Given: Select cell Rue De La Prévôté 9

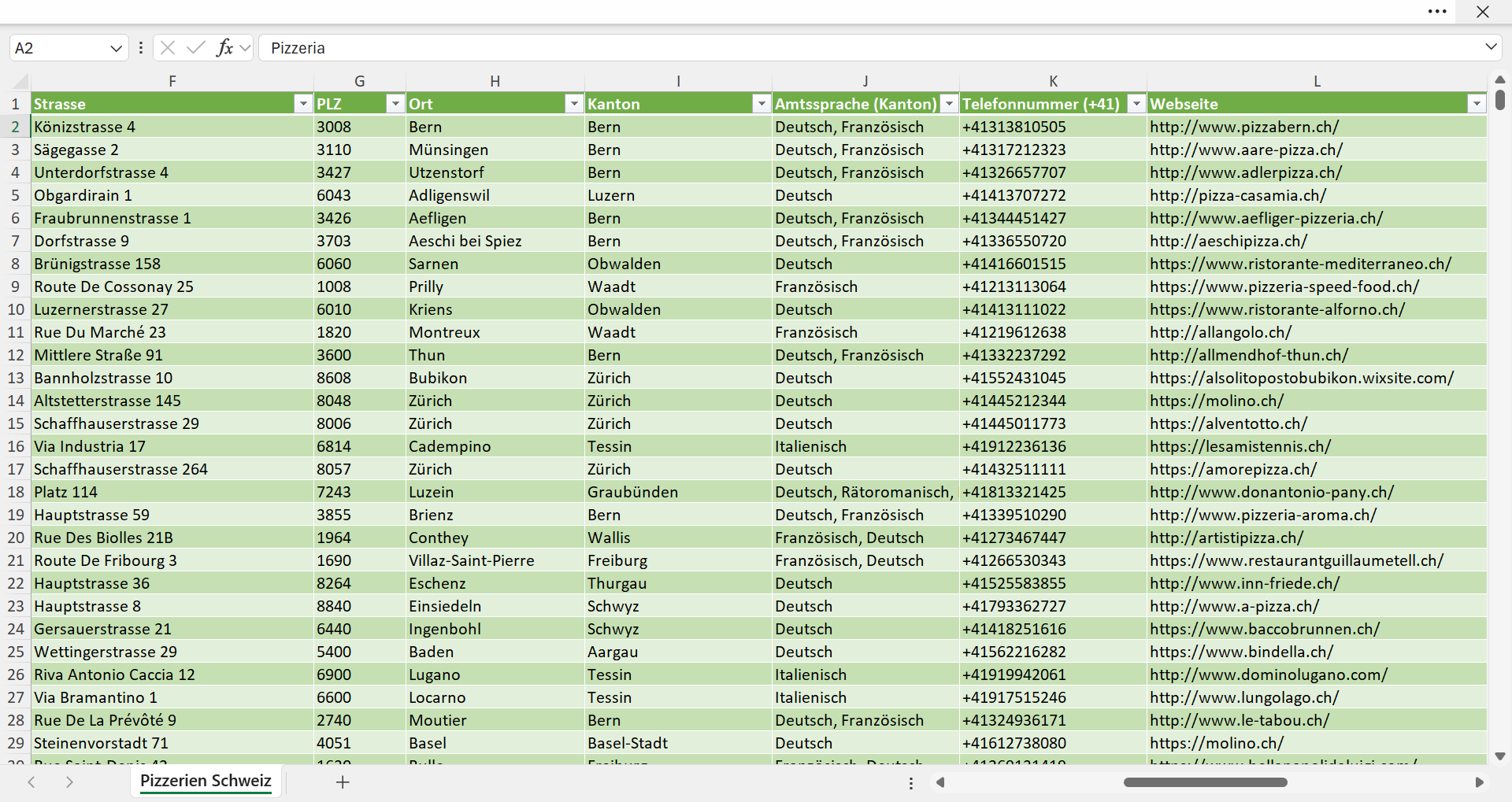Looking at the screenshot, I should click(x=172, y=720).
